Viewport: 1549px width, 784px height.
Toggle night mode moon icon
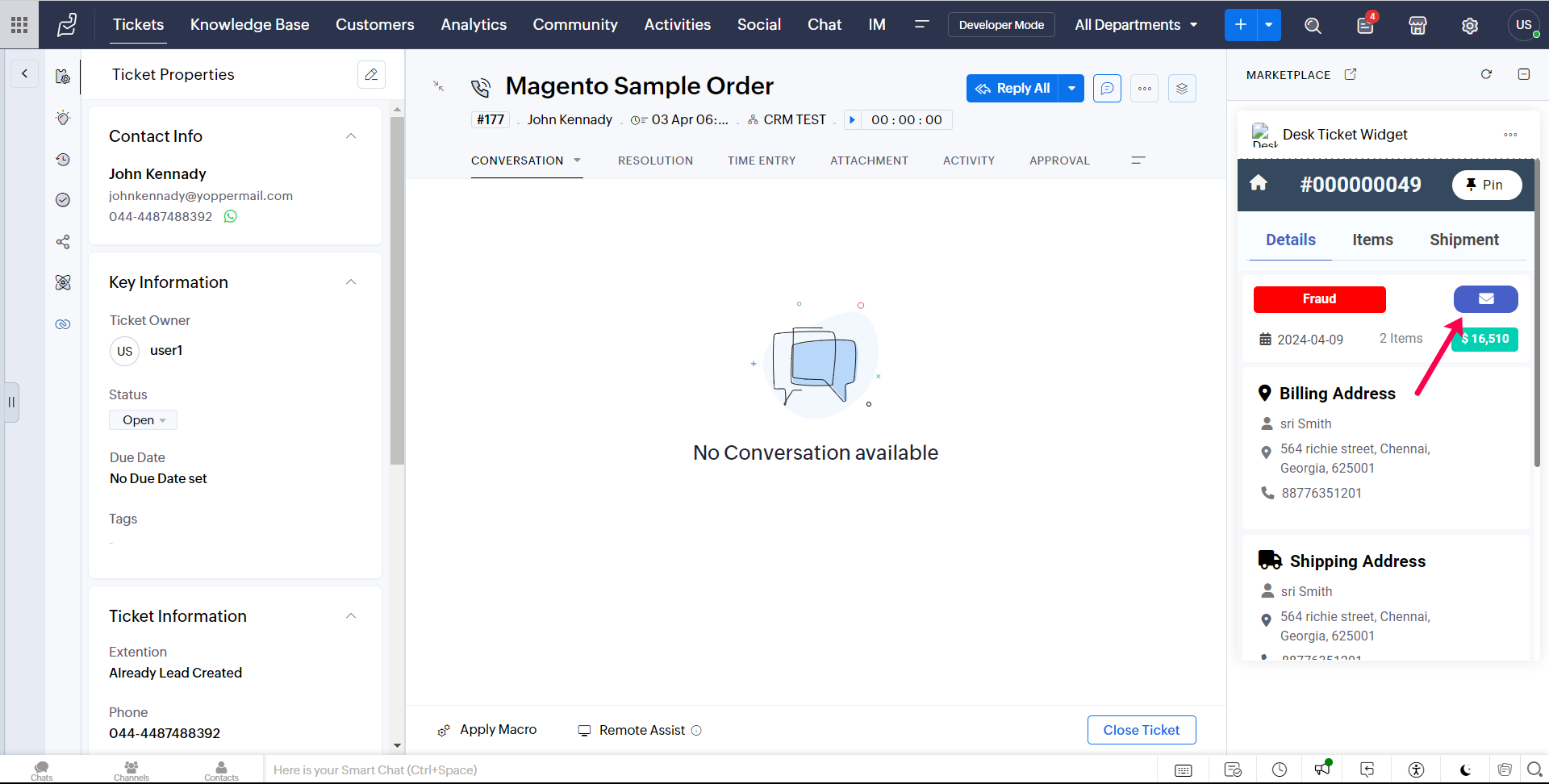point(1465,769)
